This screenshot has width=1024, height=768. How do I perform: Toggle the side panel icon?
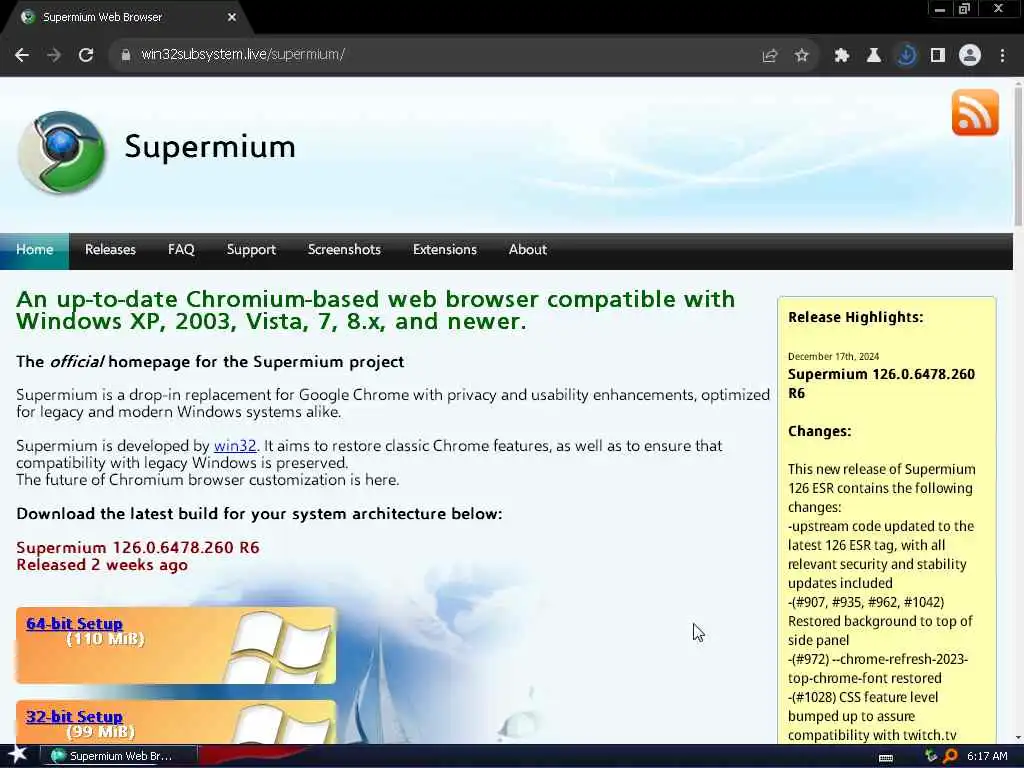point(938,56)
